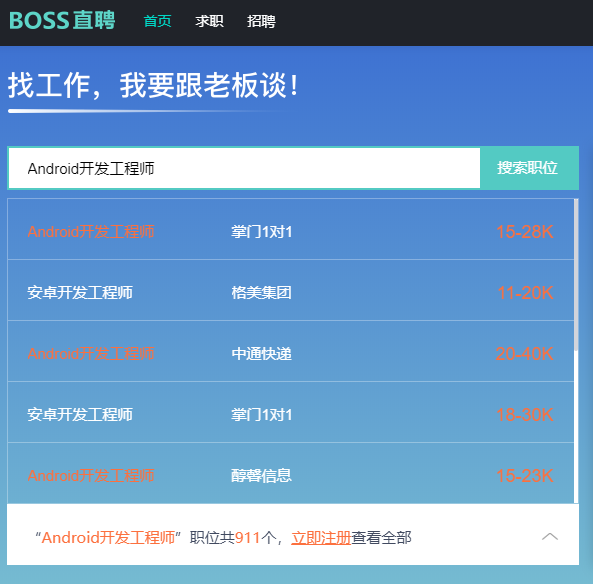Follow the 立即注册 link
Screen dimensions: 593x584
[321, 538]
